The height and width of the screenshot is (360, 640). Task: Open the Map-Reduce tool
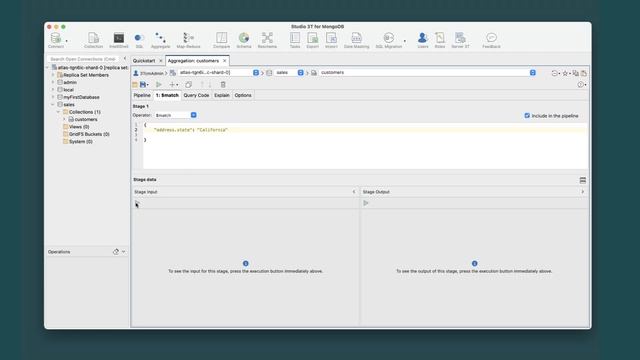click(x=188, y=40)
